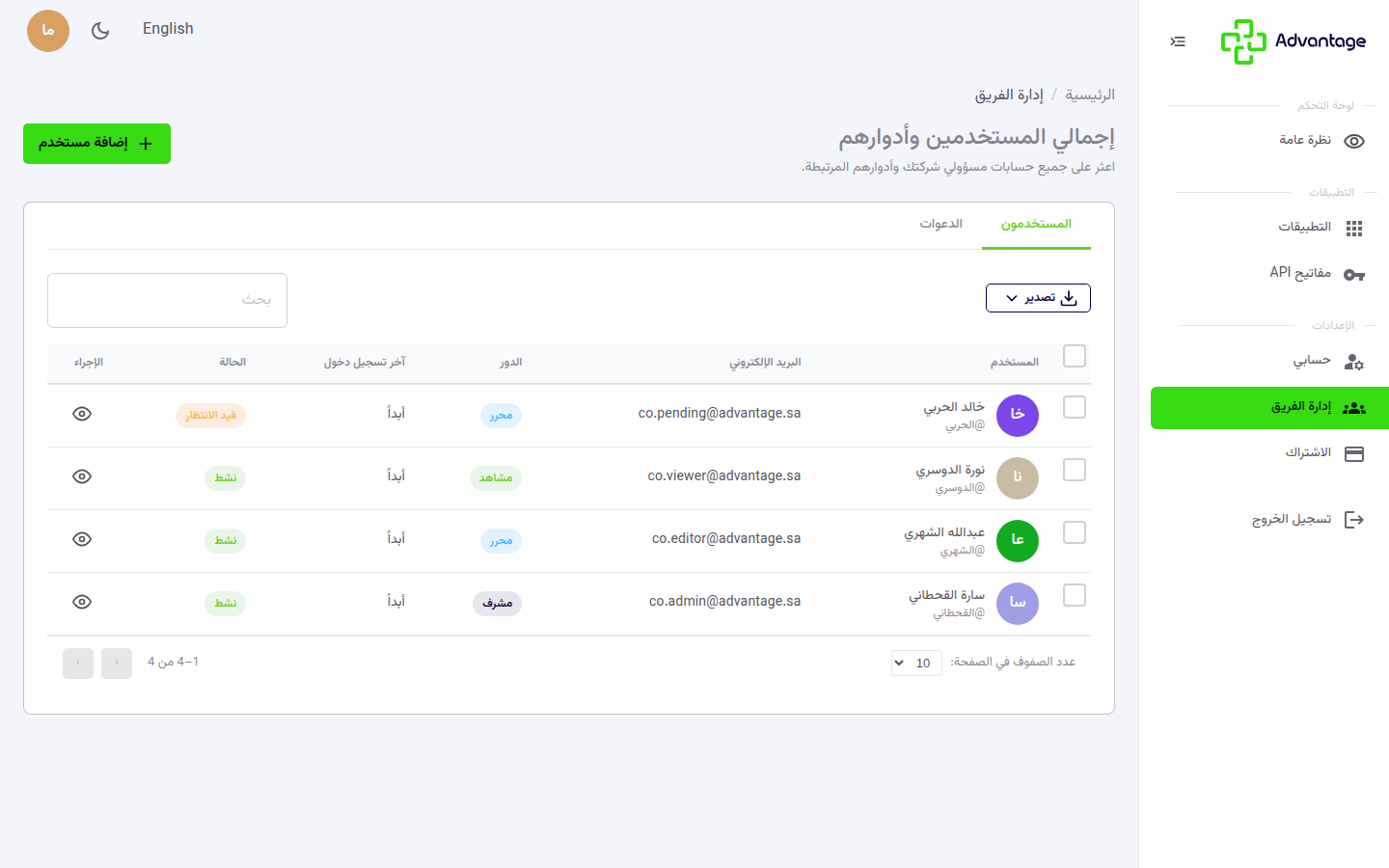Image resolution: width=1389 pixels, height=868 pixels.
Task: Click نشط status badge for co.admin@advantage.sa
Action: [x=225, y=604]
